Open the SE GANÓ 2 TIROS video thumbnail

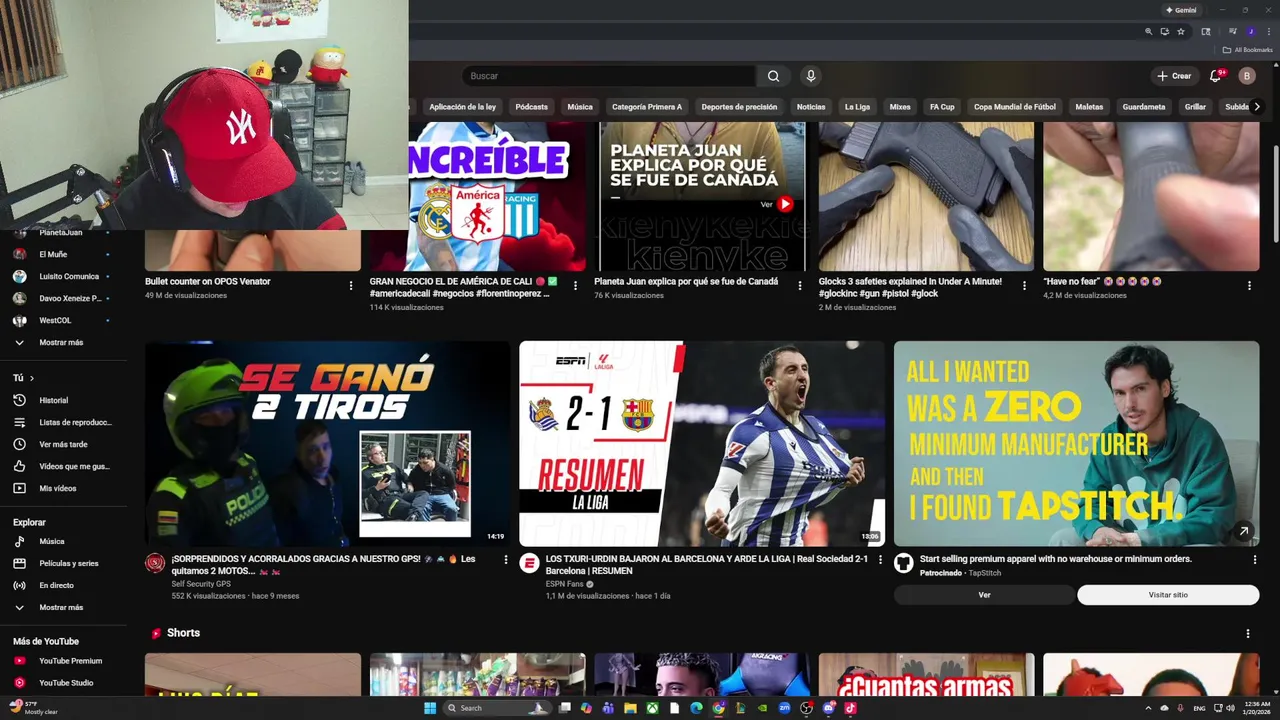pos(327,443)
